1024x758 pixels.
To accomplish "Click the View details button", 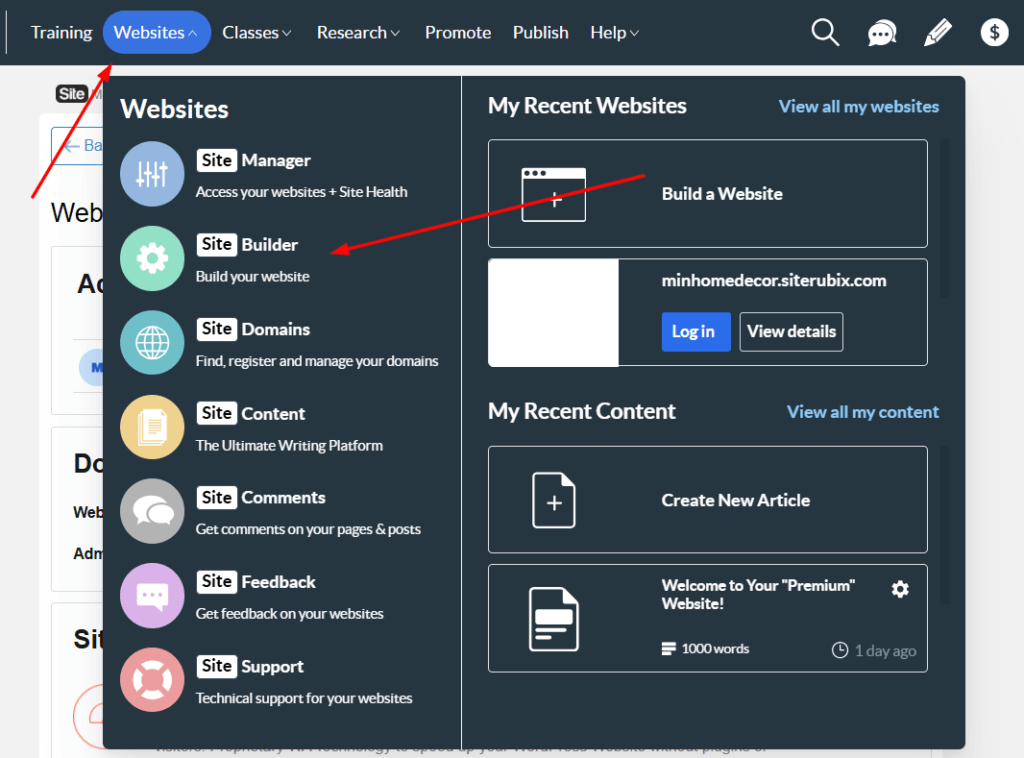I will tap(791, 332).
